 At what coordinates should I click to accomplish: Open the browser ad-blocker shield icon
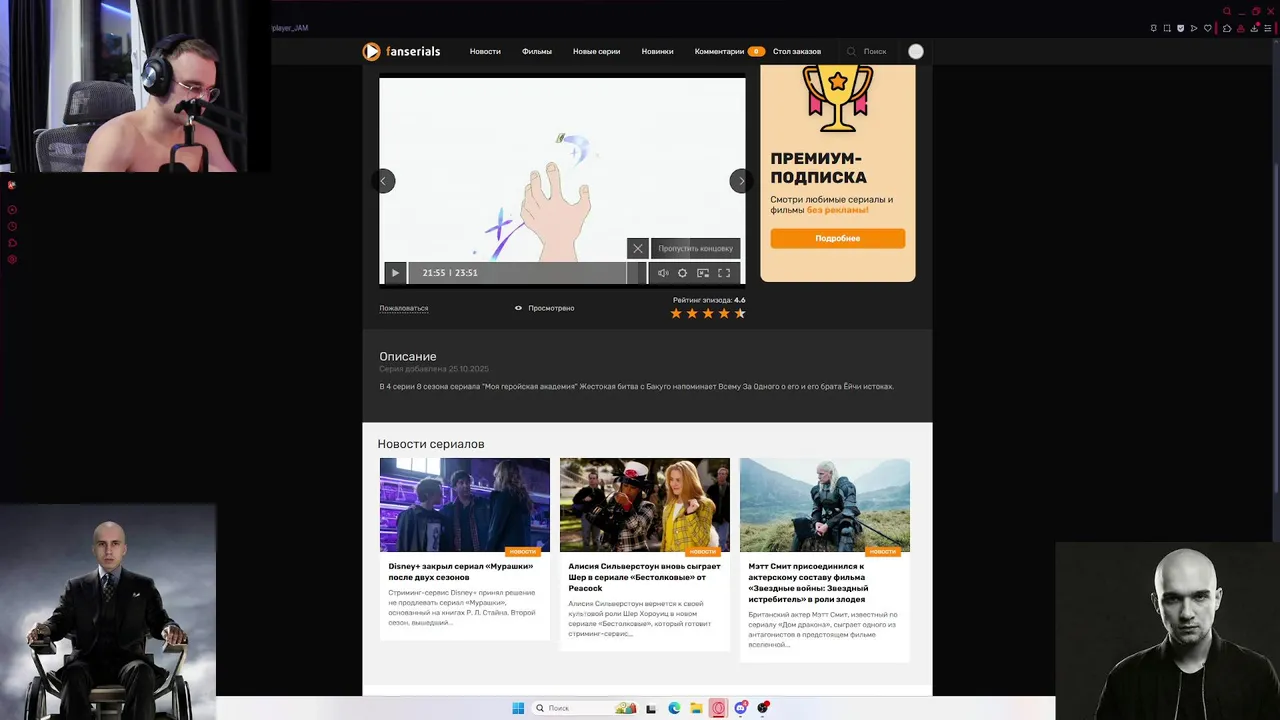[x=1180, y=28]
